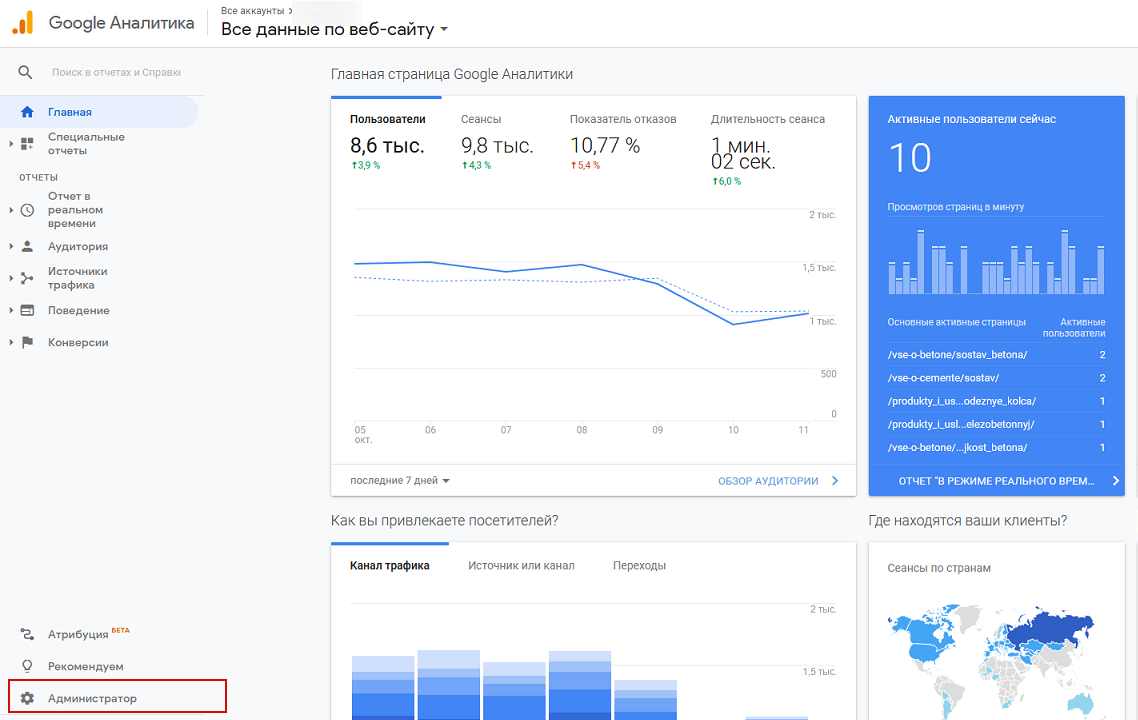Viewport: 1138px width, 720px height.
Task: Click the Специальные отчеты dashboard icon
Action: [x=28, y=144]
